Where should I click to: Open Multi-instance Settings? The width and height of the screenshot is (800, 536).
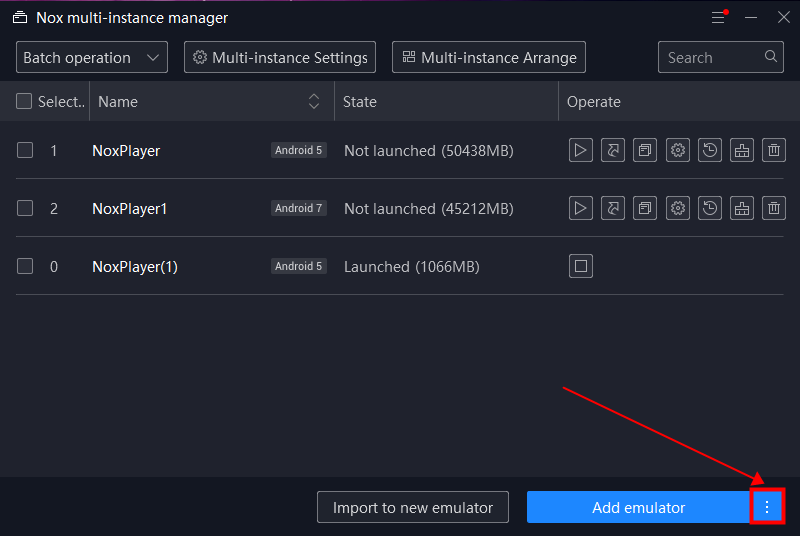[x=280, y=58]
